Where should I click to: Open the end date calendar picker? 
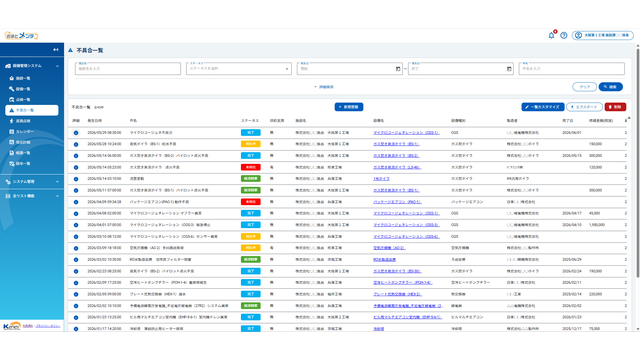(x=509, y=69)
